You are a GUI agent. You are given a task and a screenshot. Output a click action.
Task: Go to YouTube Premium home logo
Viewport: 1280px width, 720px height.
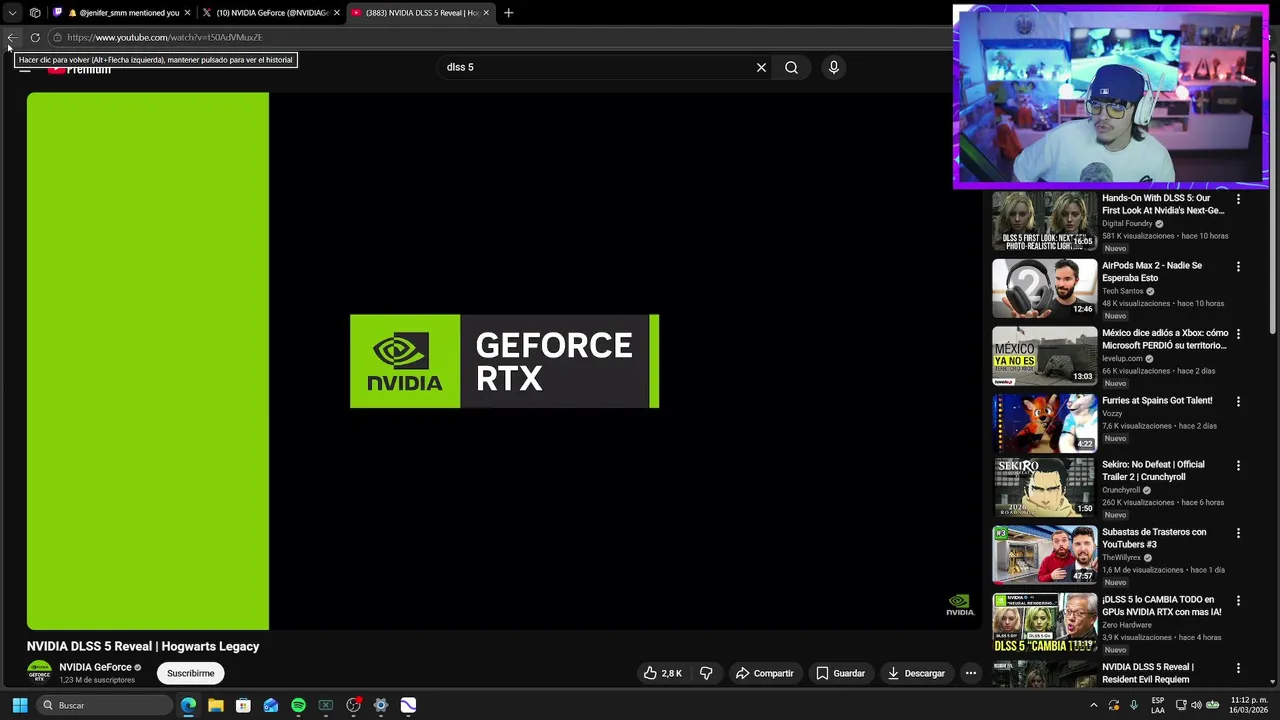[80, 70]
